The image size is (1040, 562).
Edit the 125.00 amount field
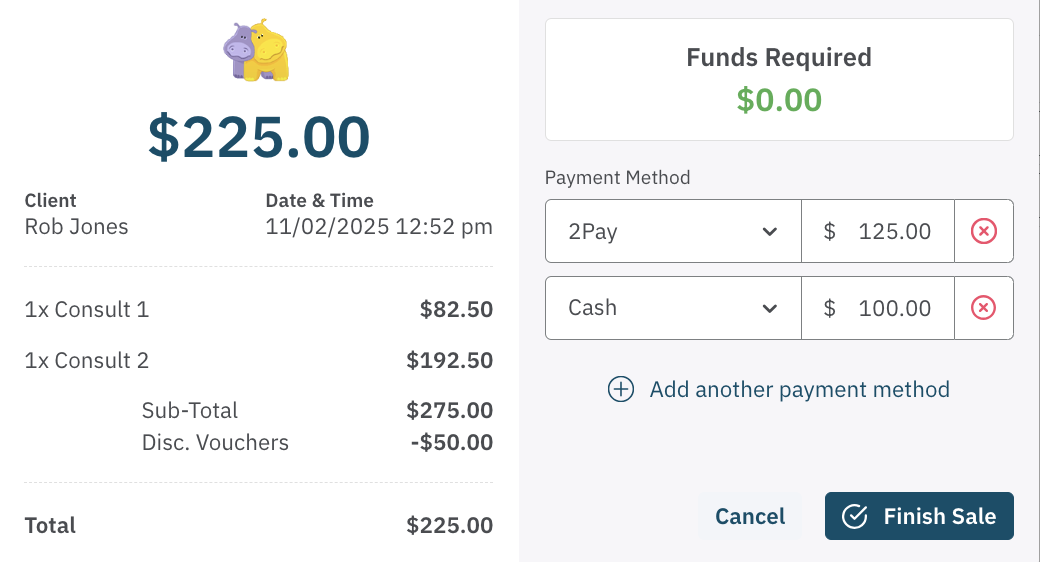[894, 232]
